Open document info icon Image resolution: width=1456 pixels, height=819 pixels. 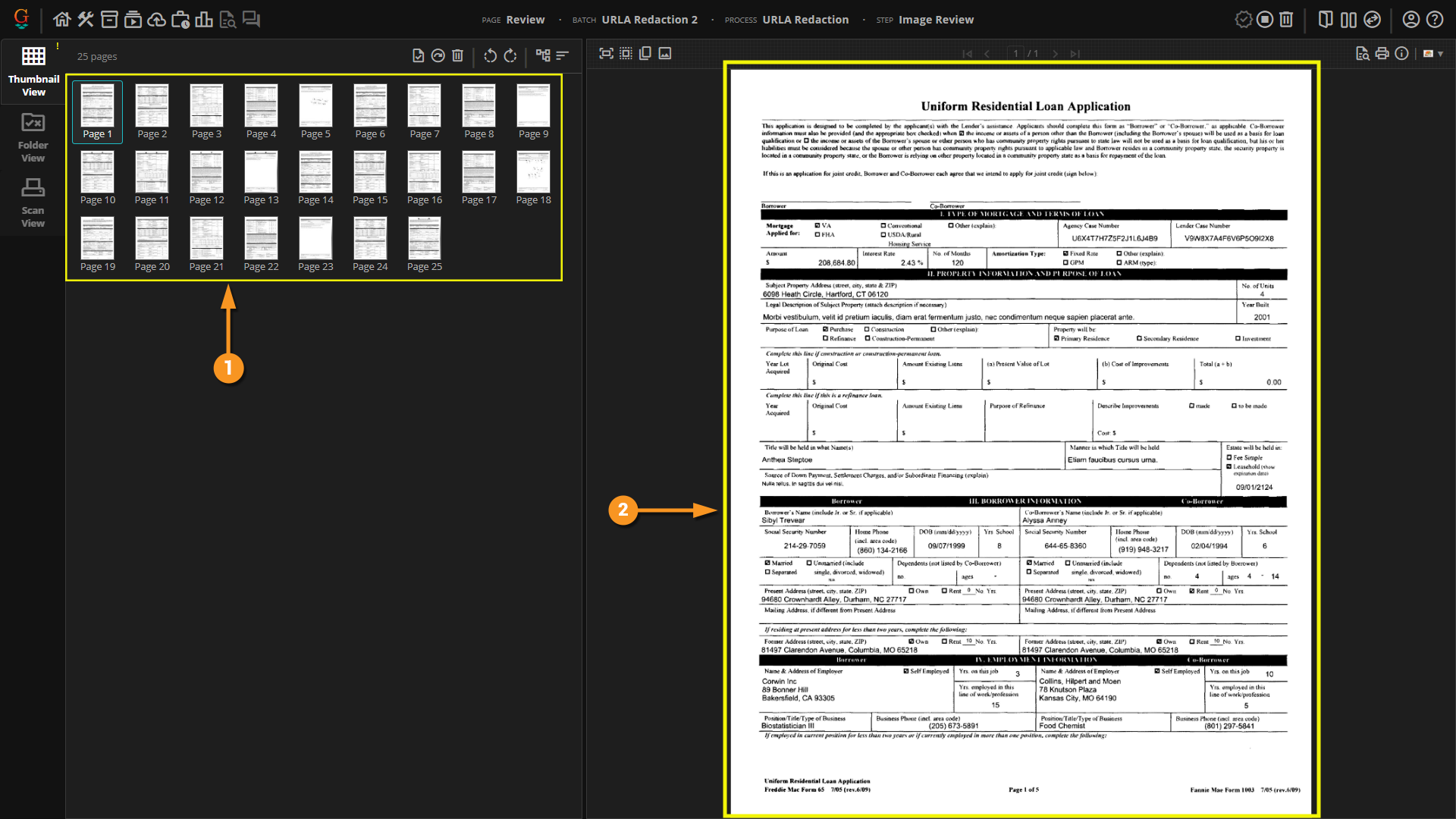[1401, 54]
